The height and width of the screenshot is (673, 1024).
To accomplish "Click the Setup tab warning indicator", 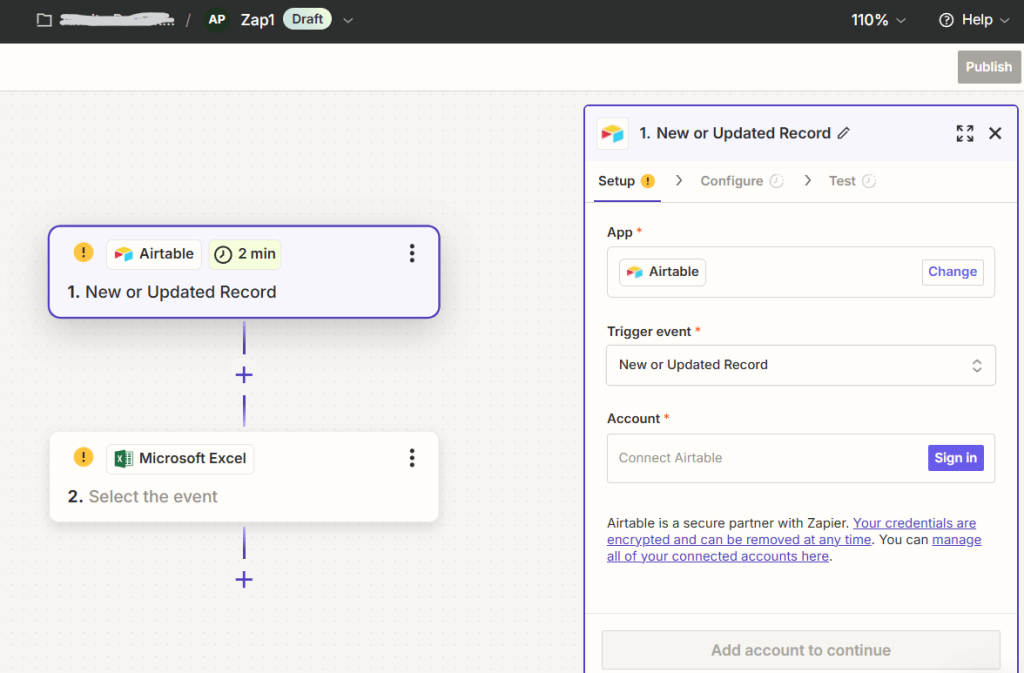I will 647,181.
